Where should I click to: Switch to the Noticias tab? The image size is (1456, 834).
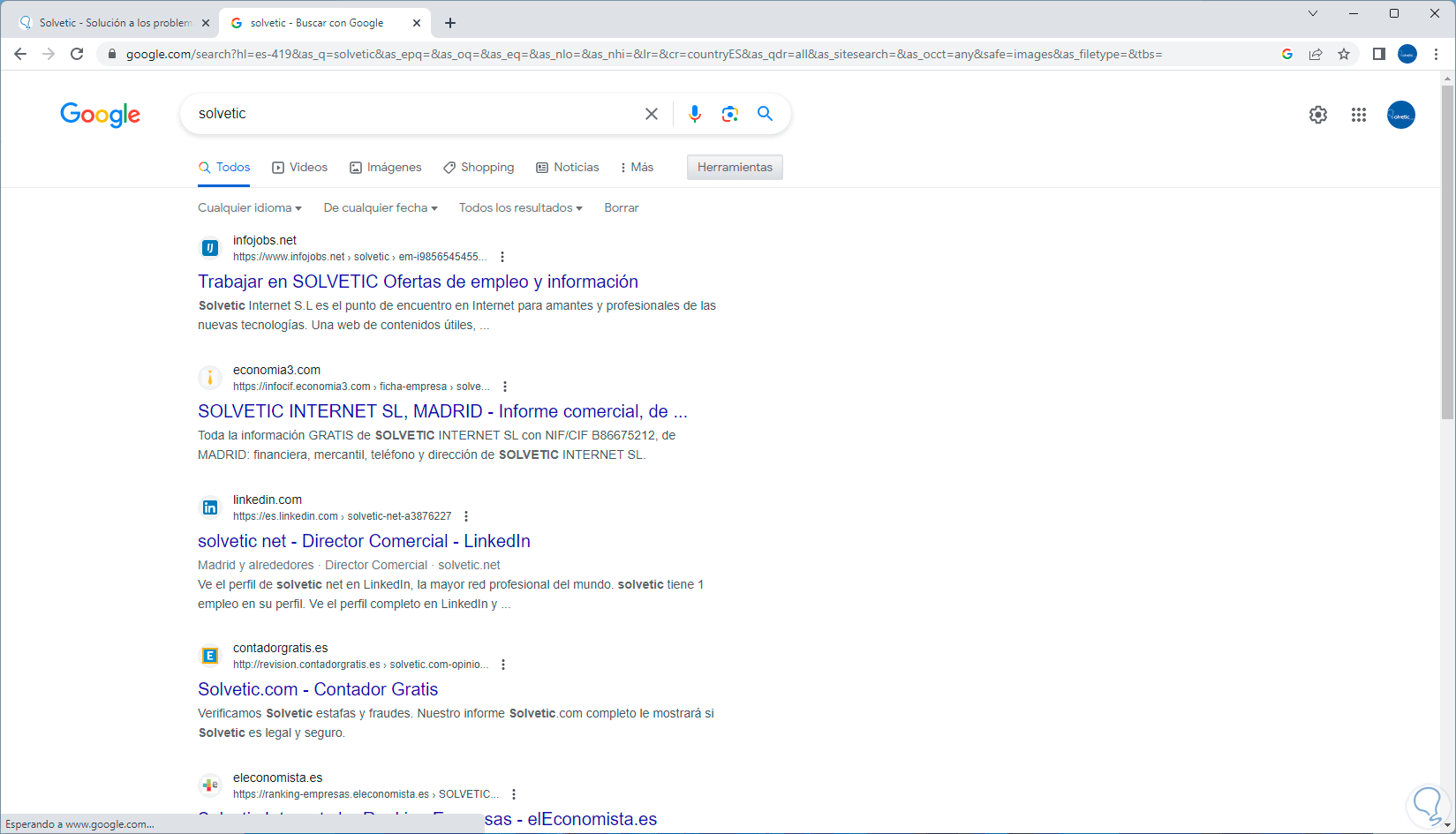(x=568, y=168)
